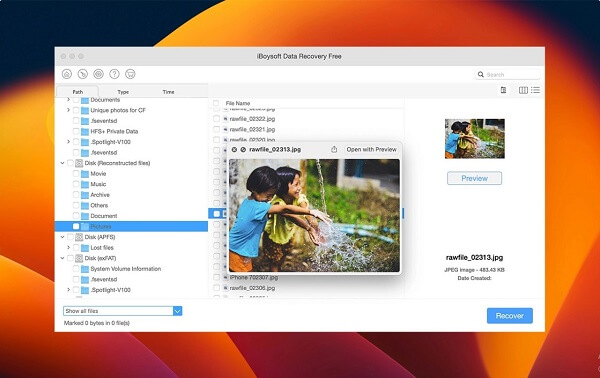Expand the Unique photos for CF folder
This screenshot has height=378, width=600.
click(x=68, y=110)
